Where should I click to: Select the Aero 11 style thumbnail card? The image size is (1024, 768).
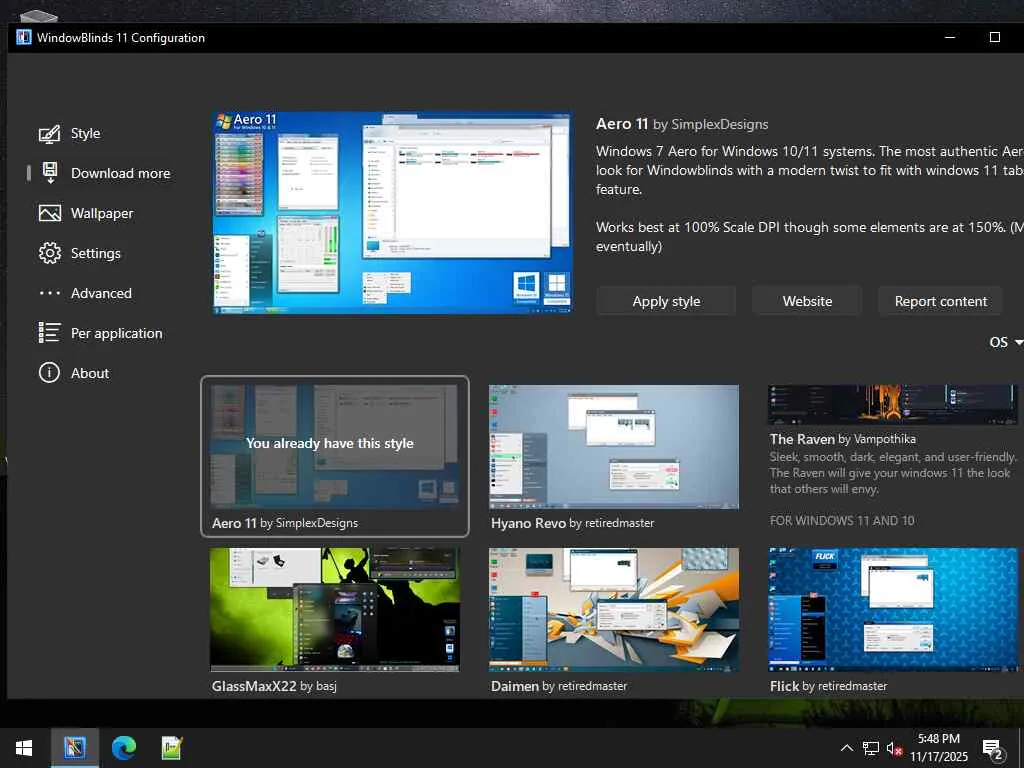(334, 456)
